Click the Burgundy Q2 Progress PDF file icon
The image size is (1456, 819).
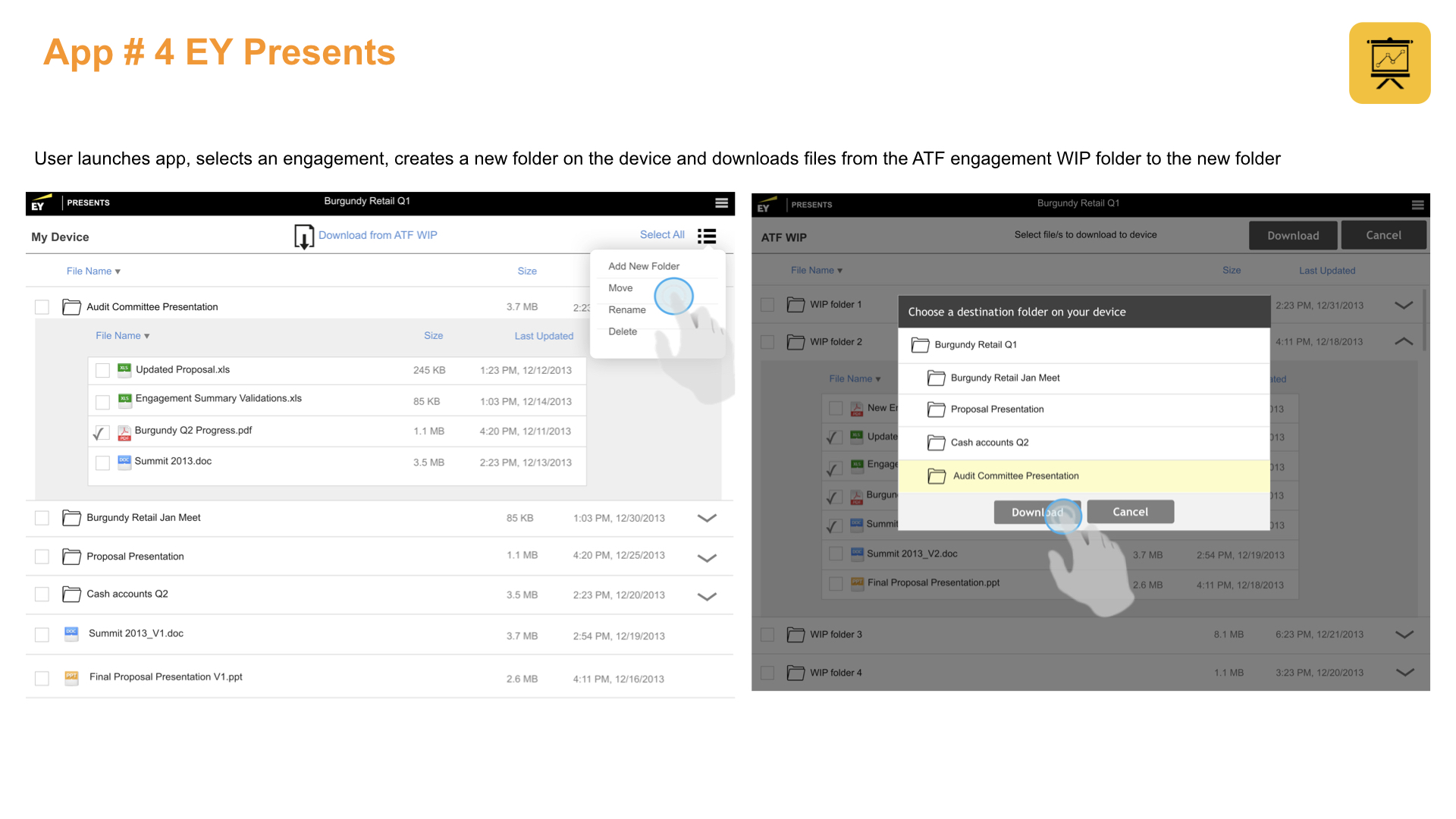point(124,432)
